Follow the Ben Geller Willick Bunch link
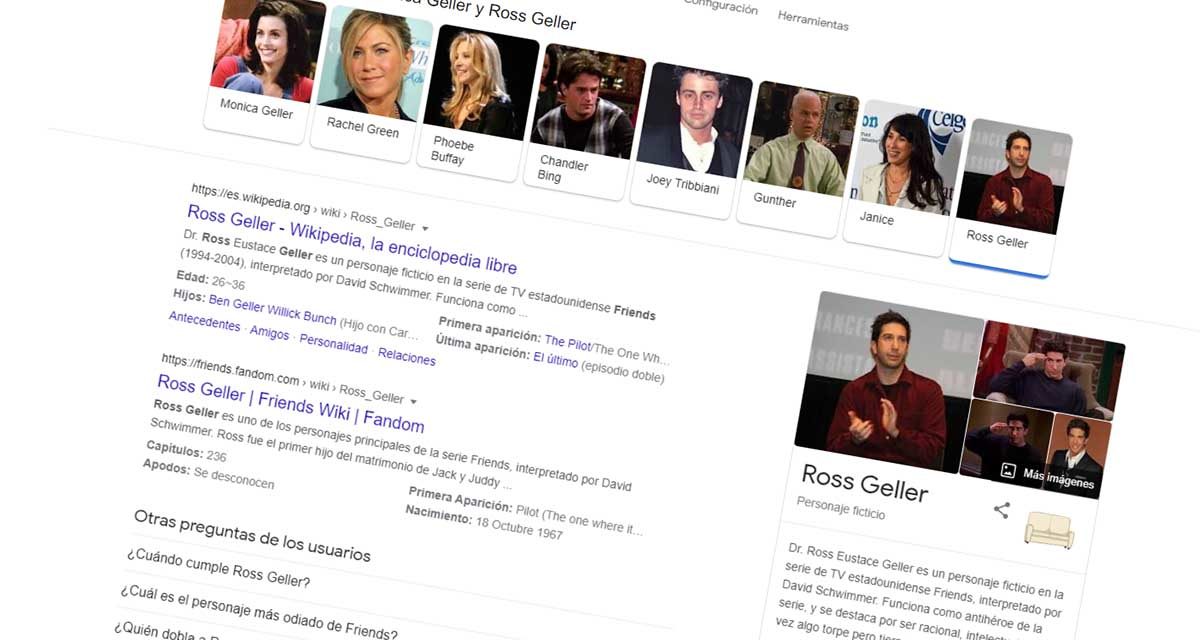 (272, 310)
